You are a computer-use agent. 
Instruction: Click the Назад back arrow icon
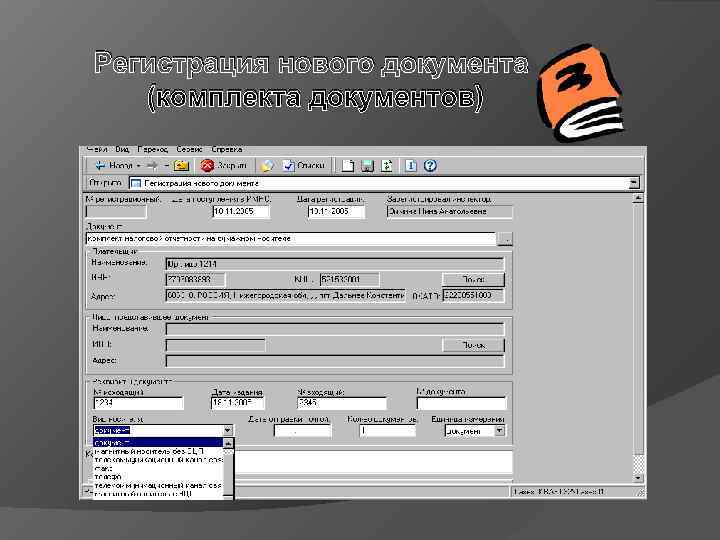click(x=100, y=165)
